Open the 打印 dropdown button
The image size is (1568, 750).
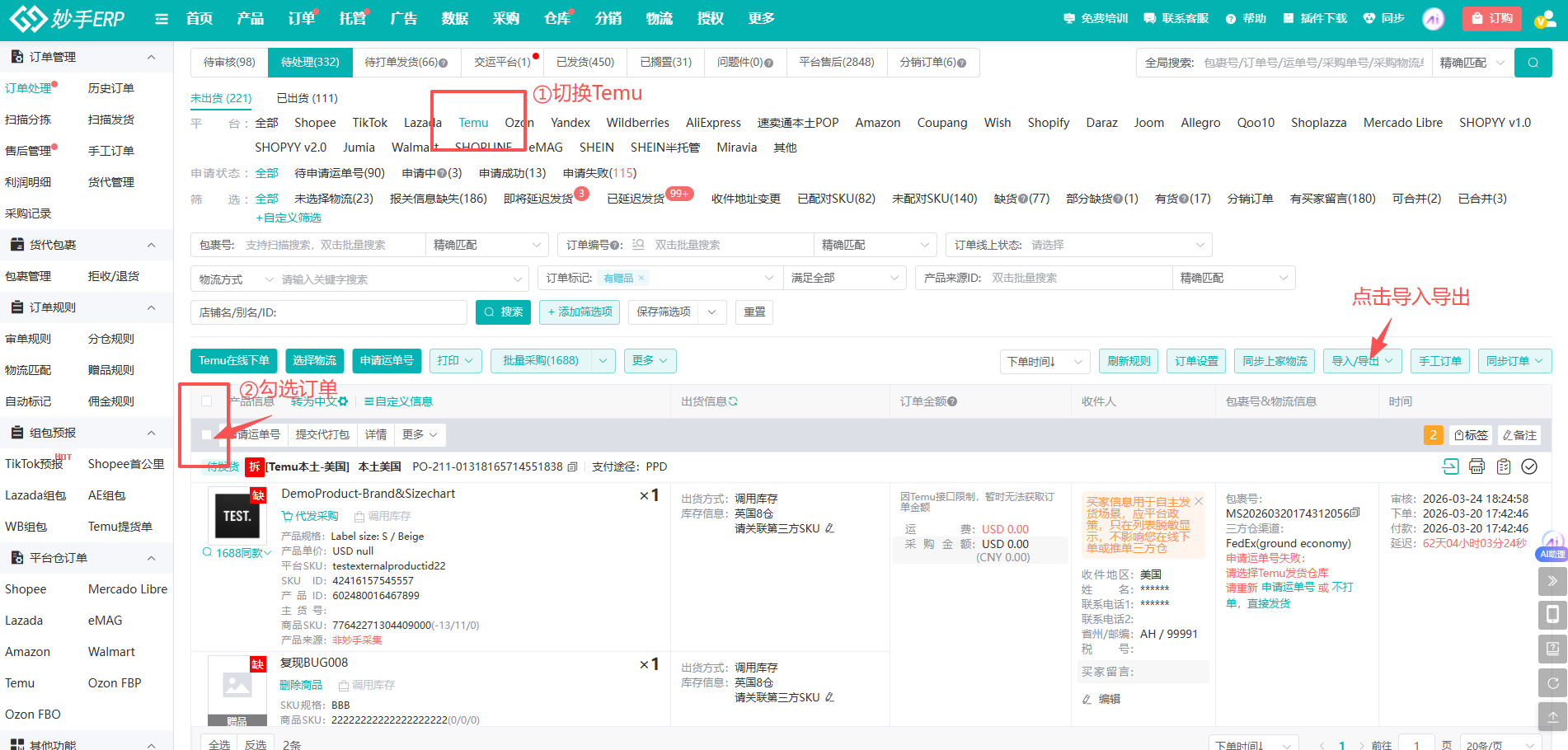[x=456, y=361]
